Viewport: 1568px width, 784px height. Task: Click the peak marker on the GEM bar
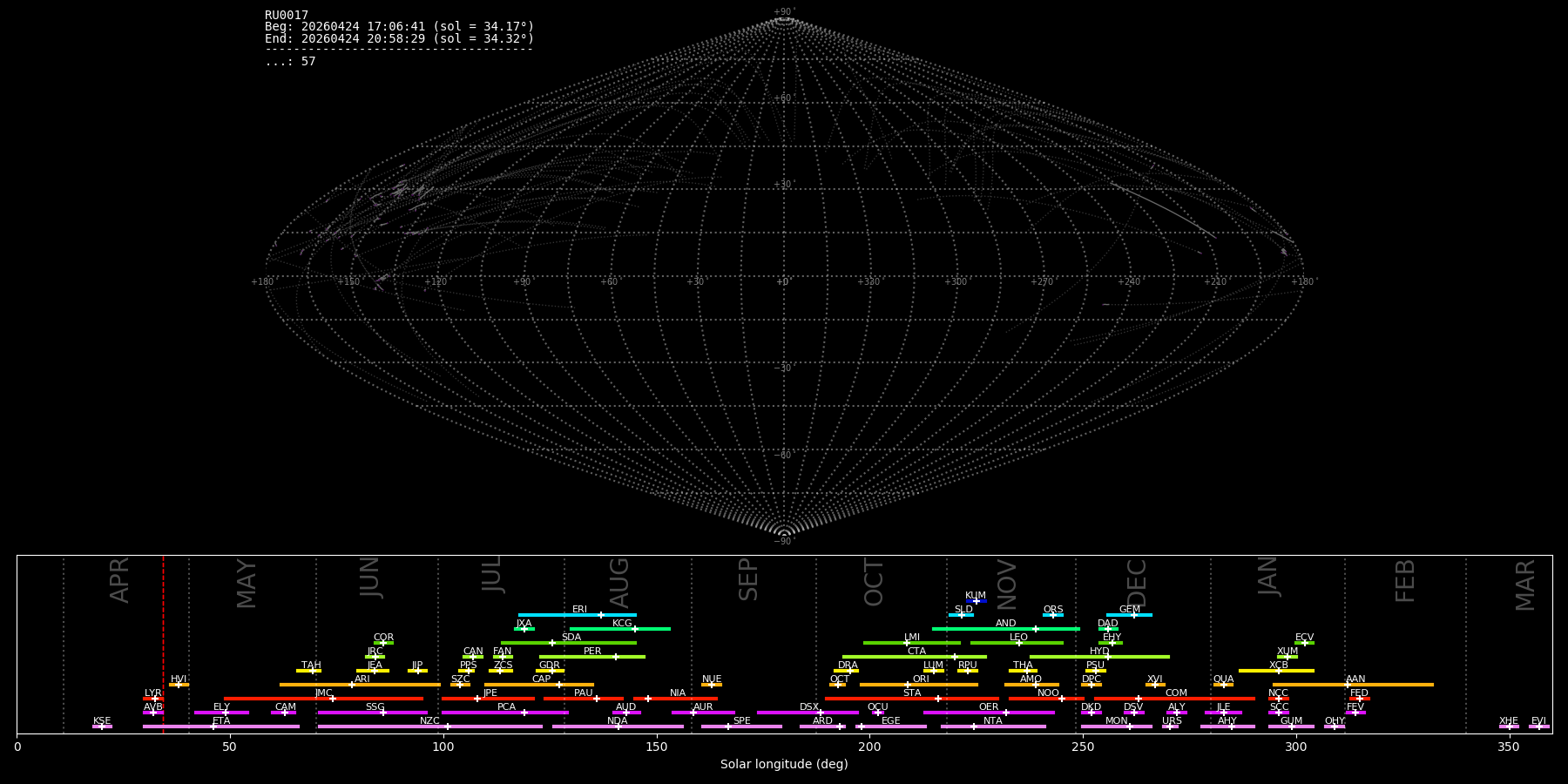pyautogui.click(x=1133, y=615)
